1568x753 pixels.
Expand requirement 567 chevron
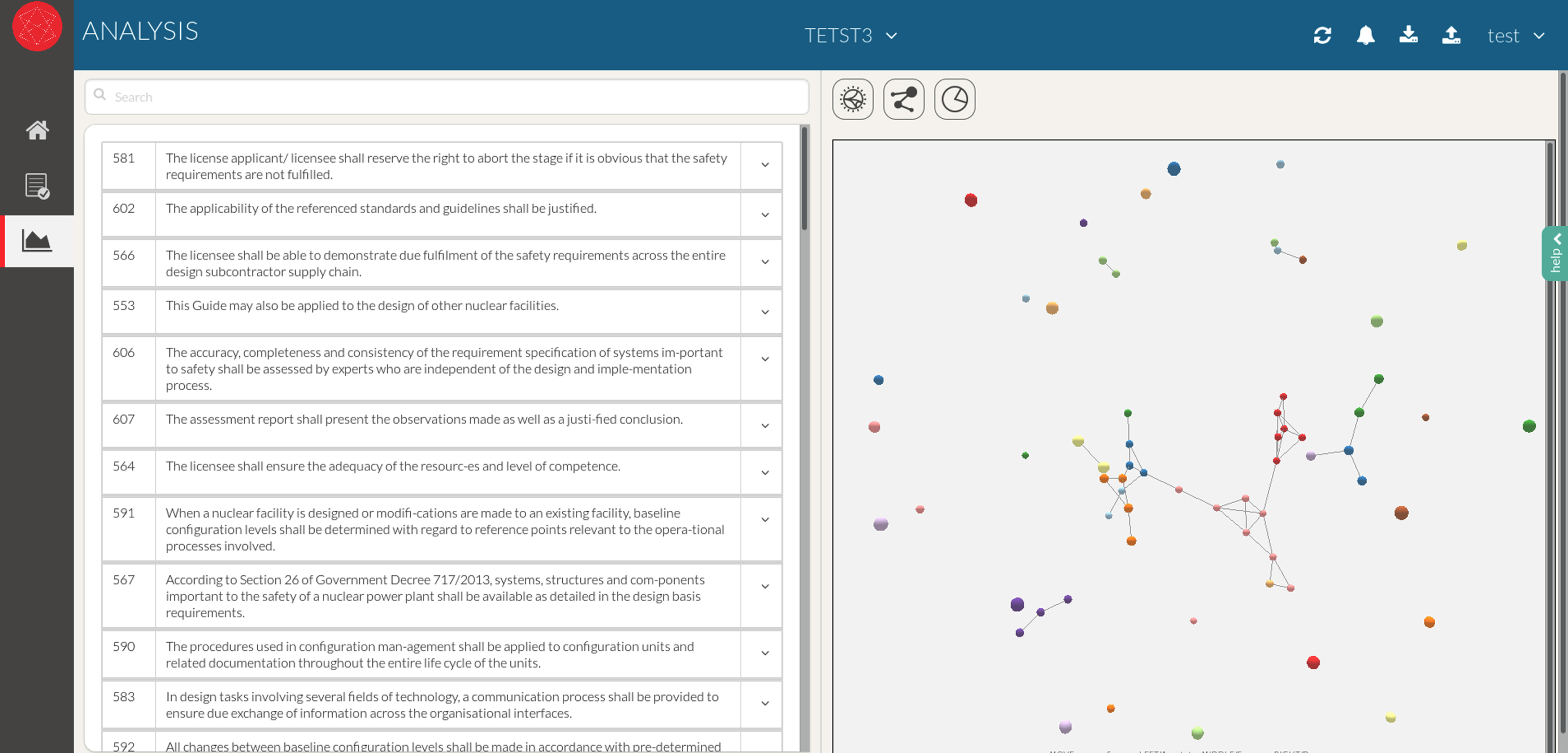point(765,587)
